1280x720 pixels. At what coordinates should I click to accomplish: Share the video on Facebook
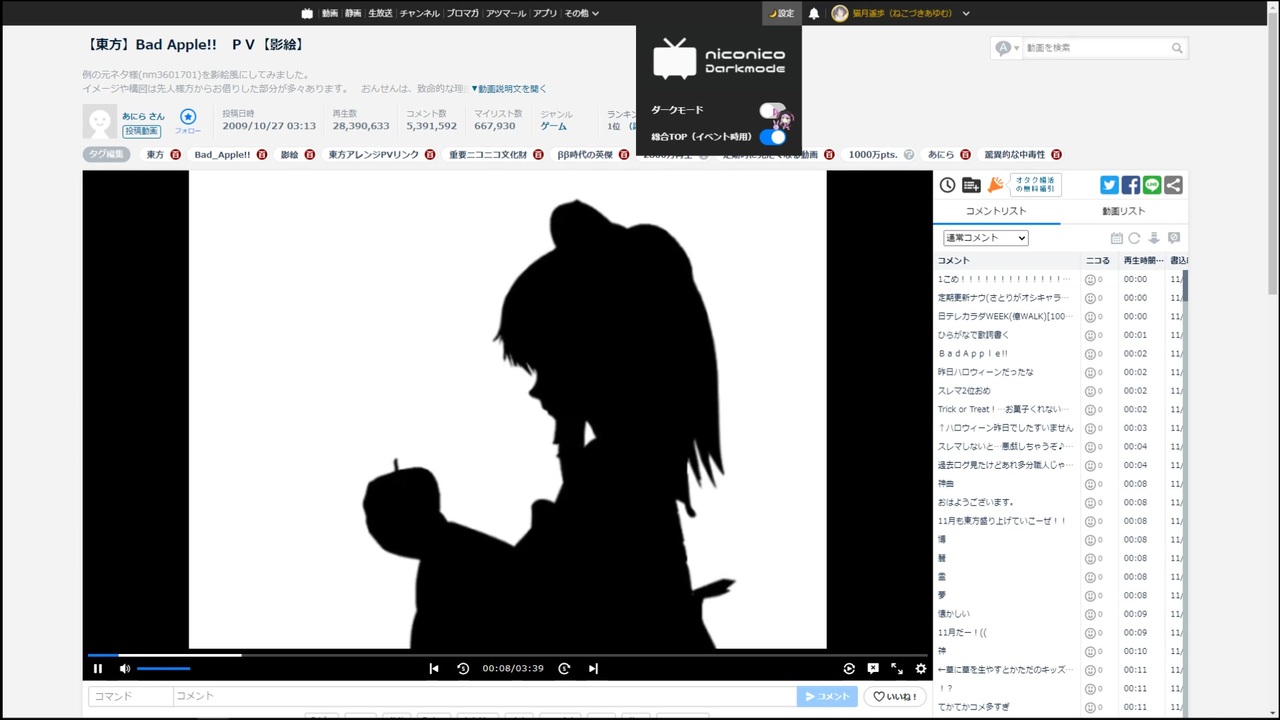coord(1131,185)
